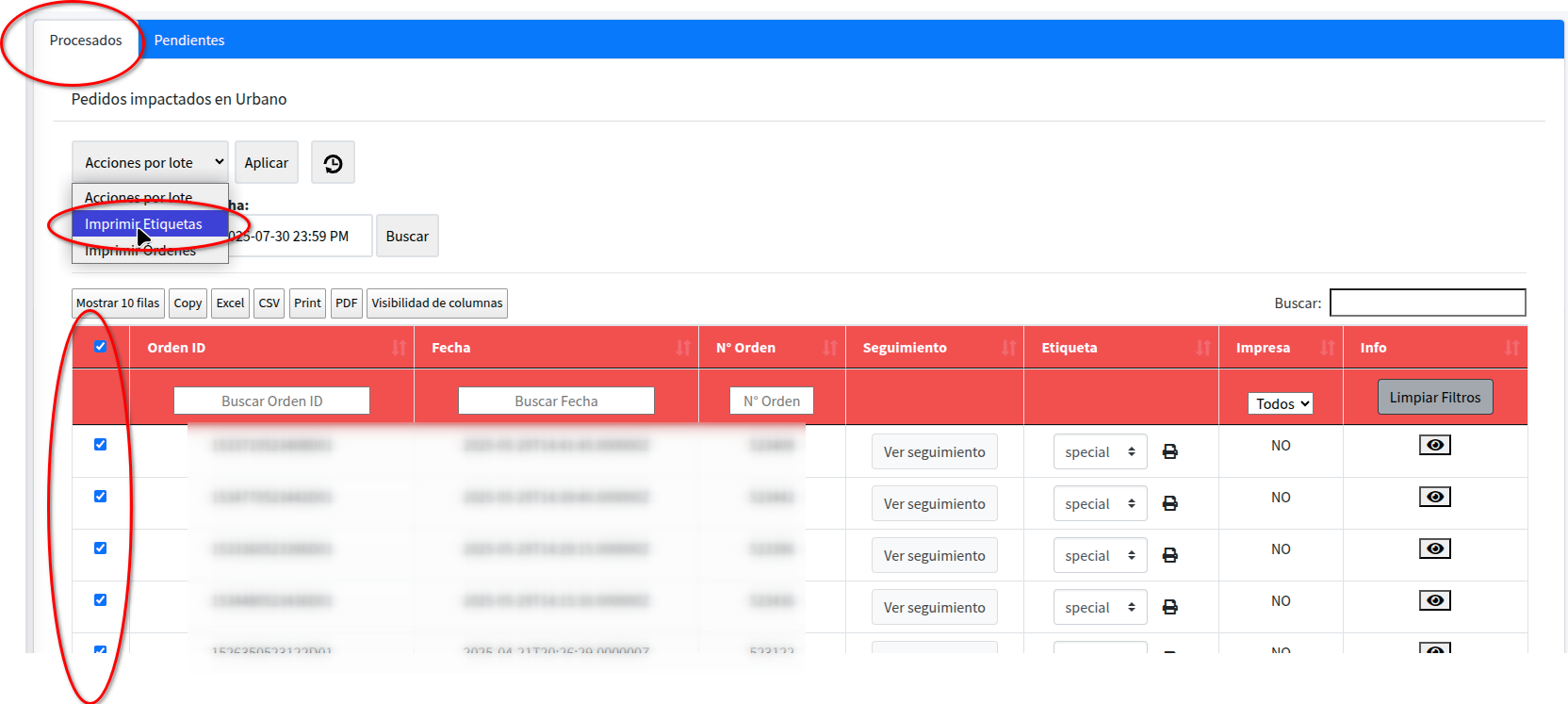The width and height of the screenshot is (1568, 704).
Task: Click printer icon in first table row
Action: click(1169, 452)
